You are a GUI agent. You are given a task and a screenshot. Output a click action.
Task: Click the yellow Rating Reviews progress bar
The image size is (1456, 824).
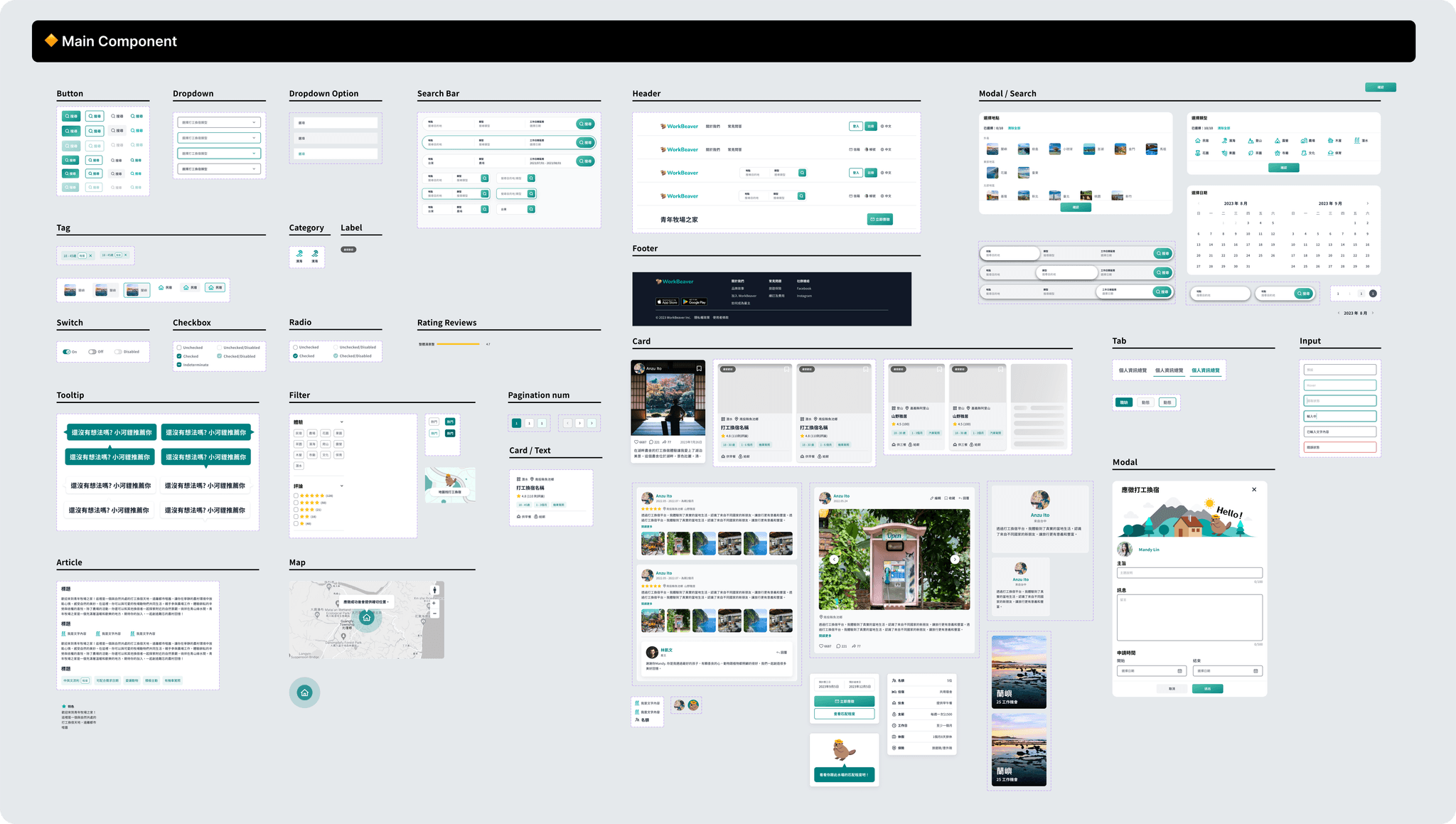(459, 344)
